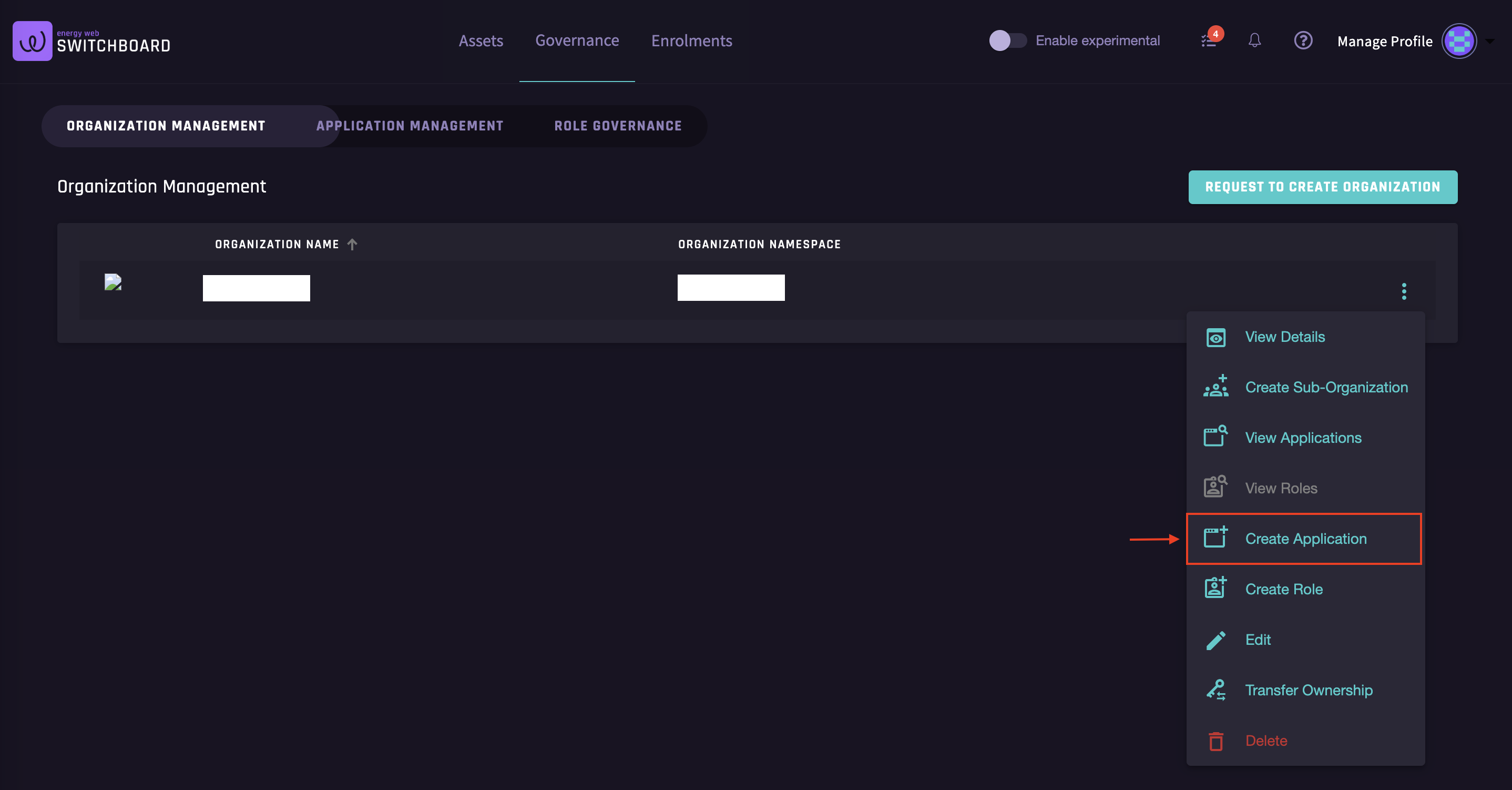
Task: Click the Create Sub-Organization people icon
Action: coord(1215,387)
